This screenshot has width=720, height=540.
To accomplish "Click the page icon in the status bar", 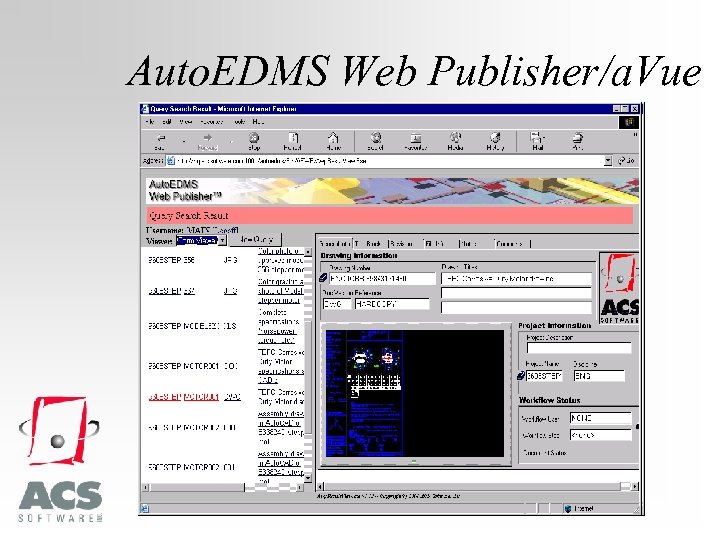I will click(x=145, y=508).
